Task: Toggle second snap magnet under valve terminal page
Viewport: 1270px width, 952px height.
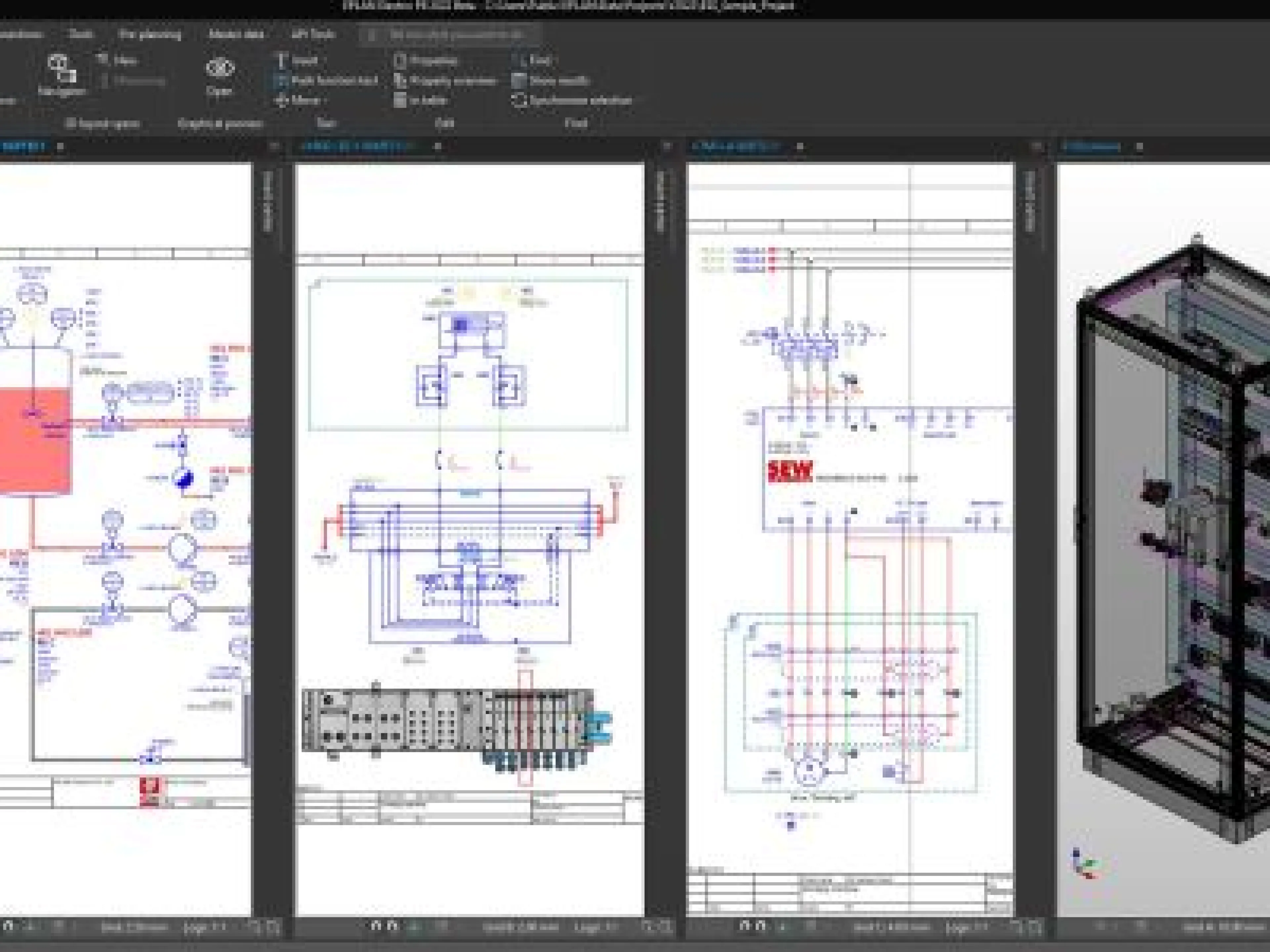Action: tap(392, 926)
